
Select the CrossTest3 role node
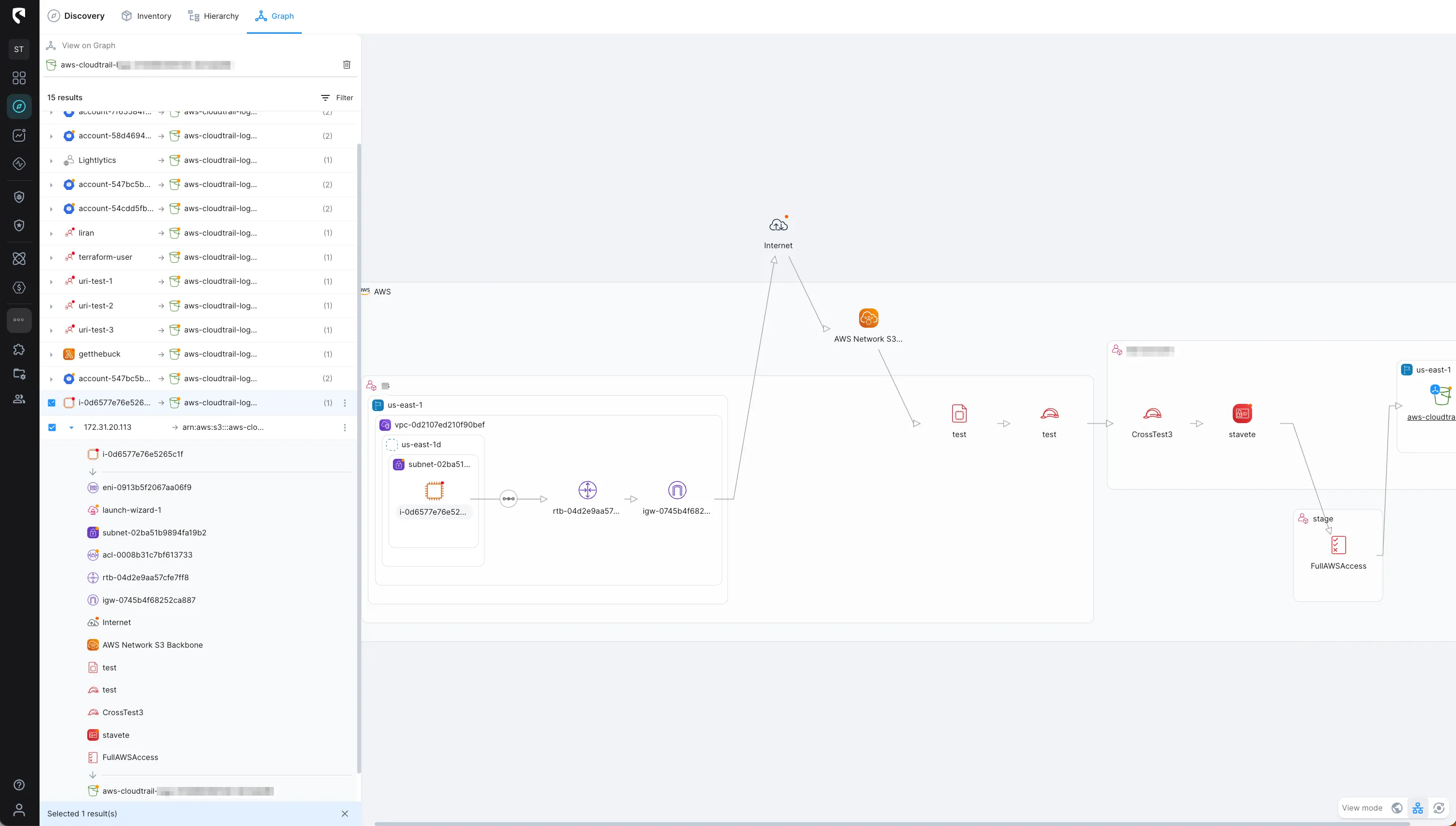(x=1152, y=413)
